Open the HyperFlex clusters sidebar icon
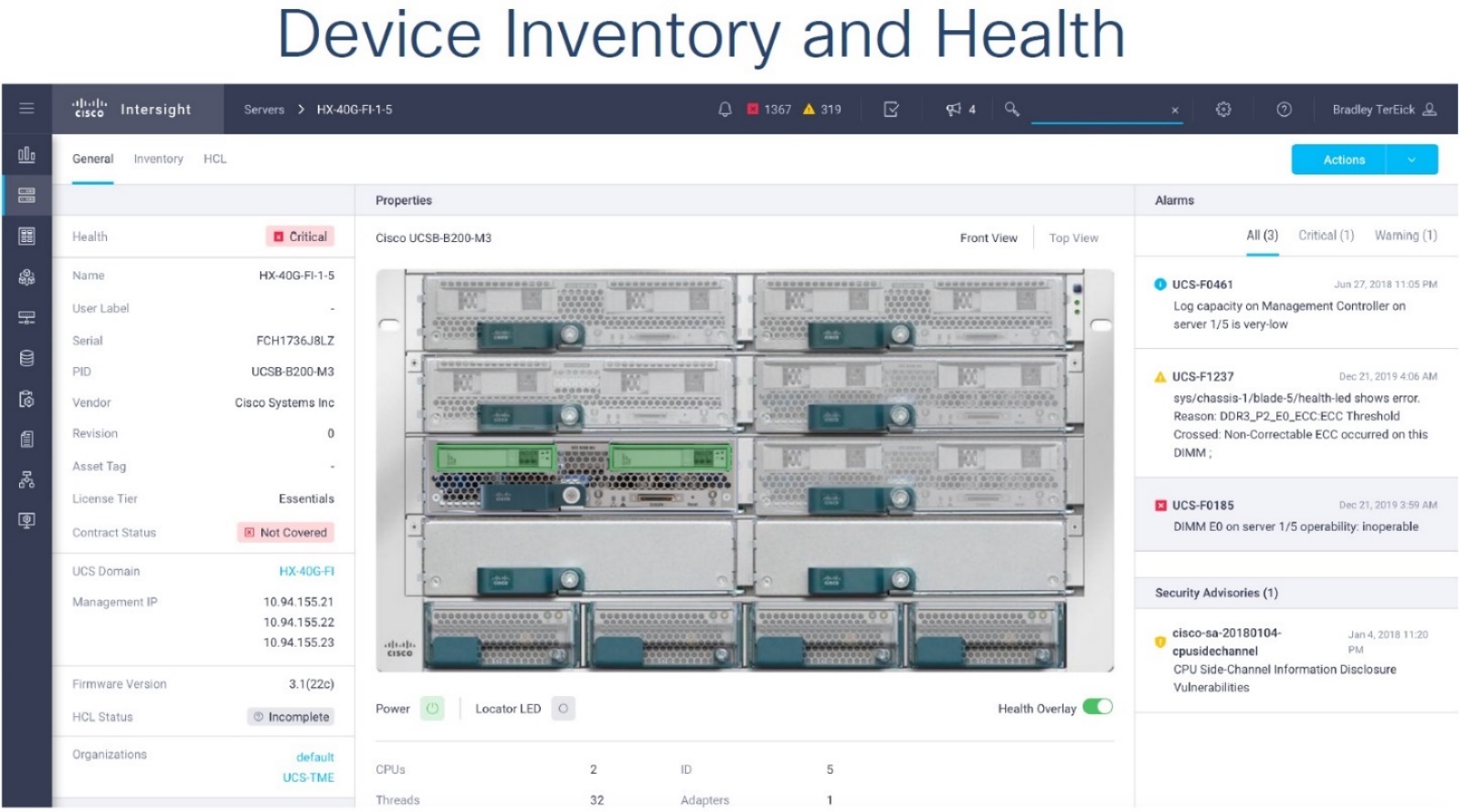The height and width of the screenshot is (812, 1459). coord(26,277)
